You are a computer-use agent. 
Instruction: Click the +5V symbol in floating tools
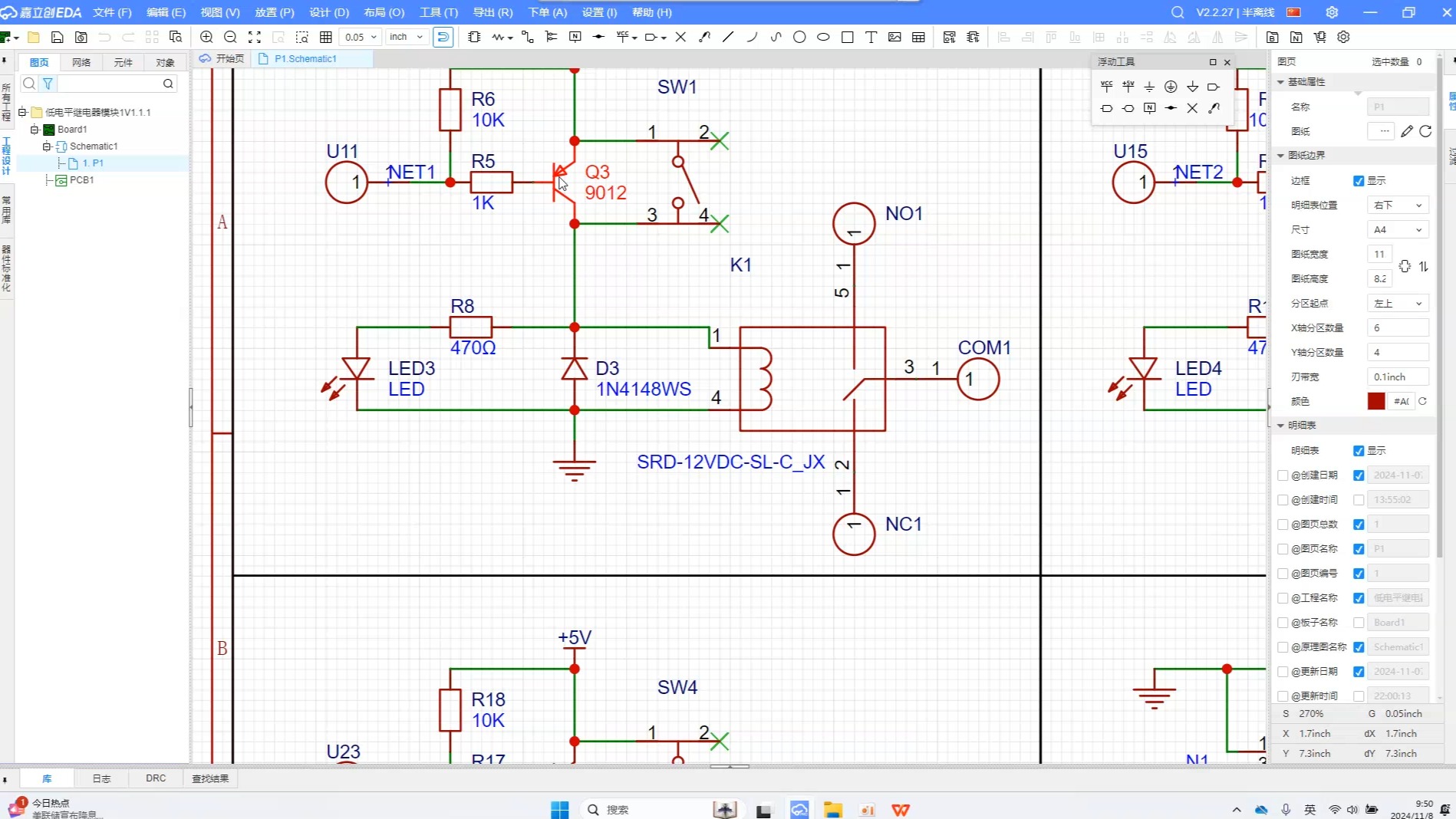click(x=1128, y=86)
